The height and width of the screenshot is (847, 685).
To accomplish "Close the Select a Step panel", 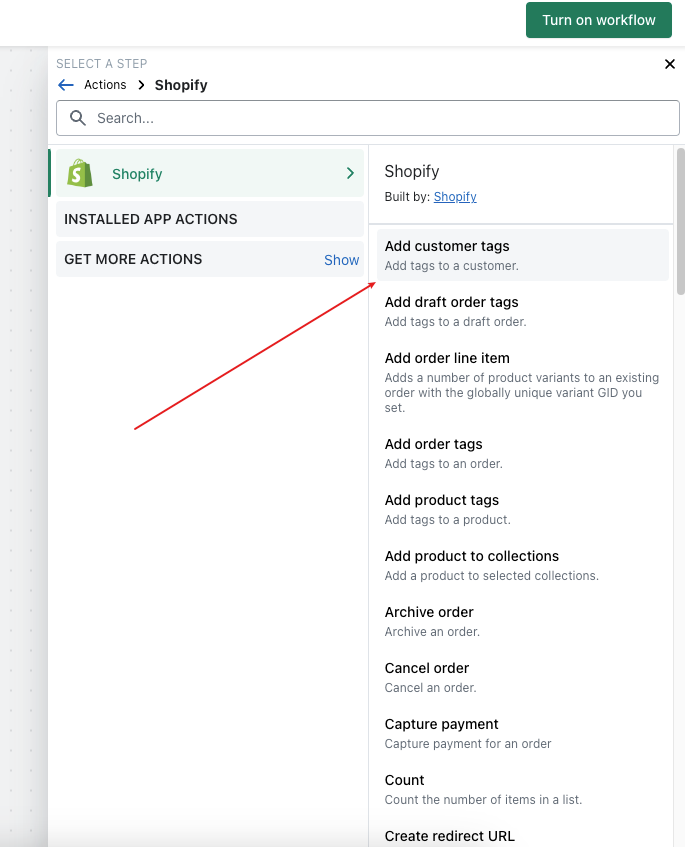I will [669, 64].
